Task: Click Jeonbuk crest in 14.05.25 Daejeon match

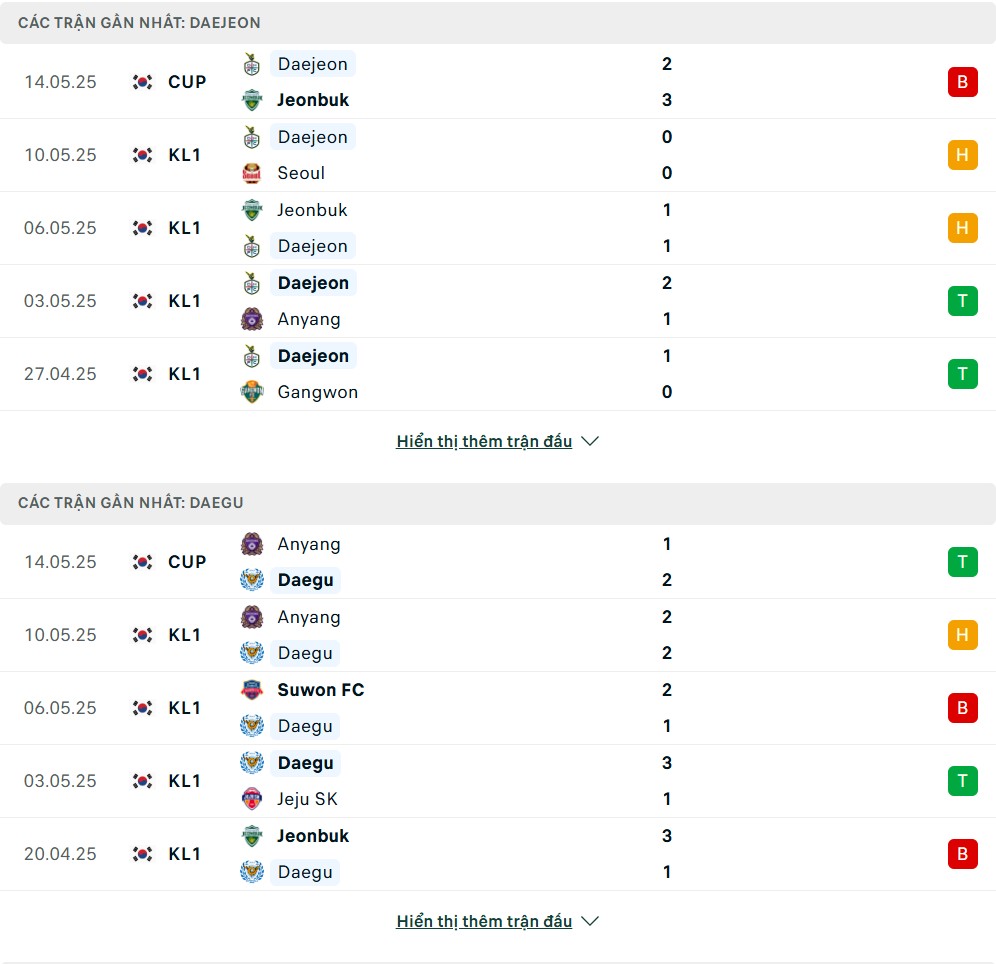Action: click(252, 100)
